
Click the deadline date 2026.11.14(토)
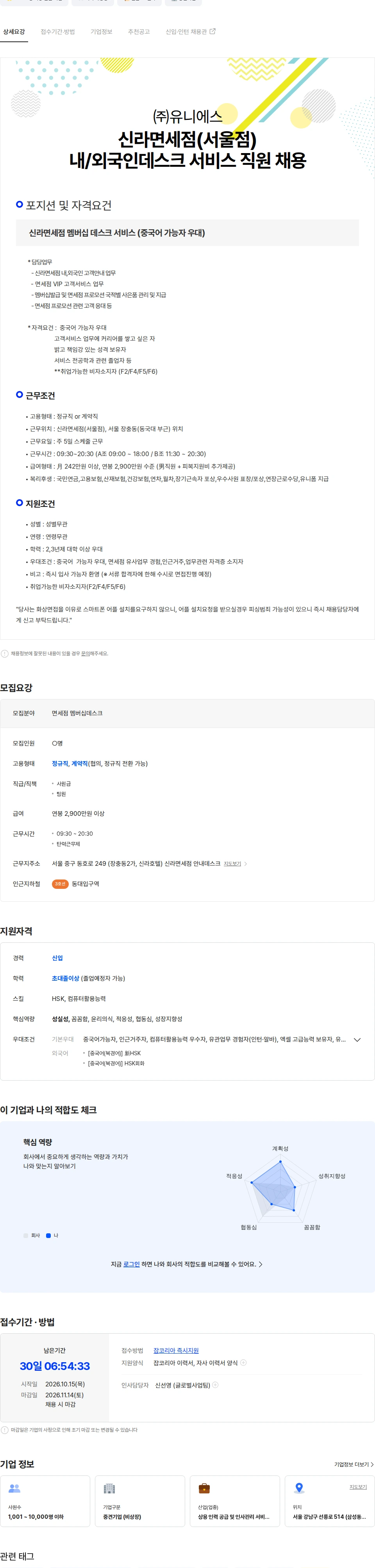coord(64,1395)
